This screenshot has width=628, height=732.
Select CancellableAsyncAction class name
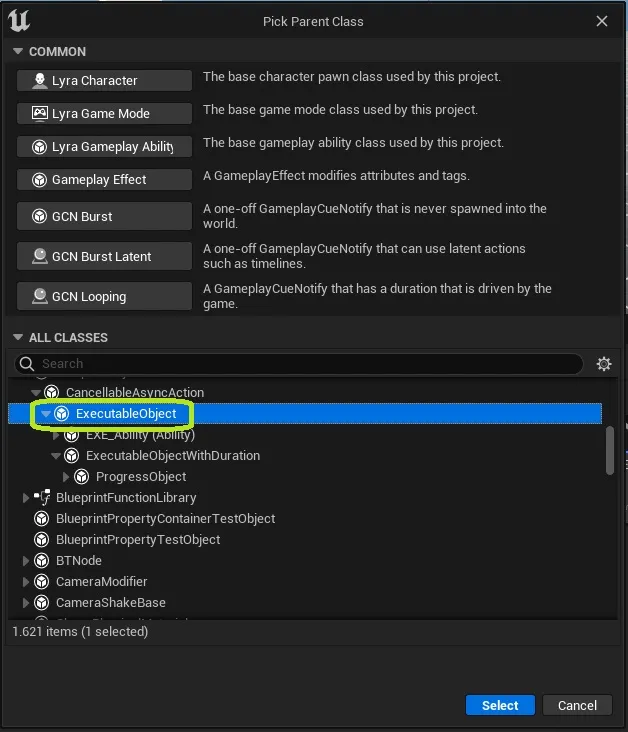coord(135,393)
